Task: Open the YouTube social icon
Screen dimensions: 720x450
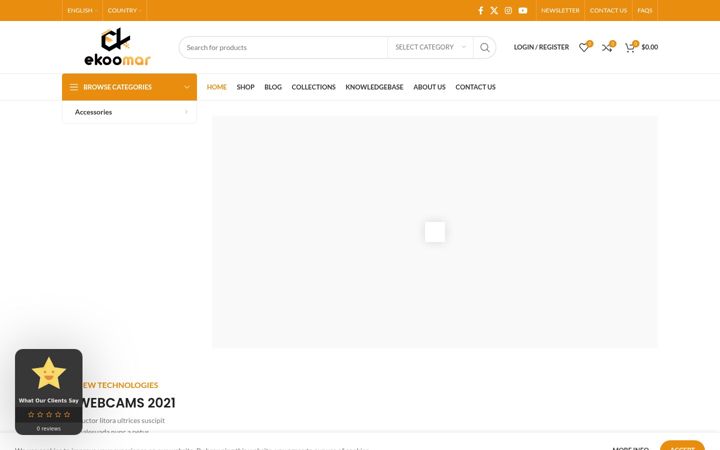Action: coord(523,10)
